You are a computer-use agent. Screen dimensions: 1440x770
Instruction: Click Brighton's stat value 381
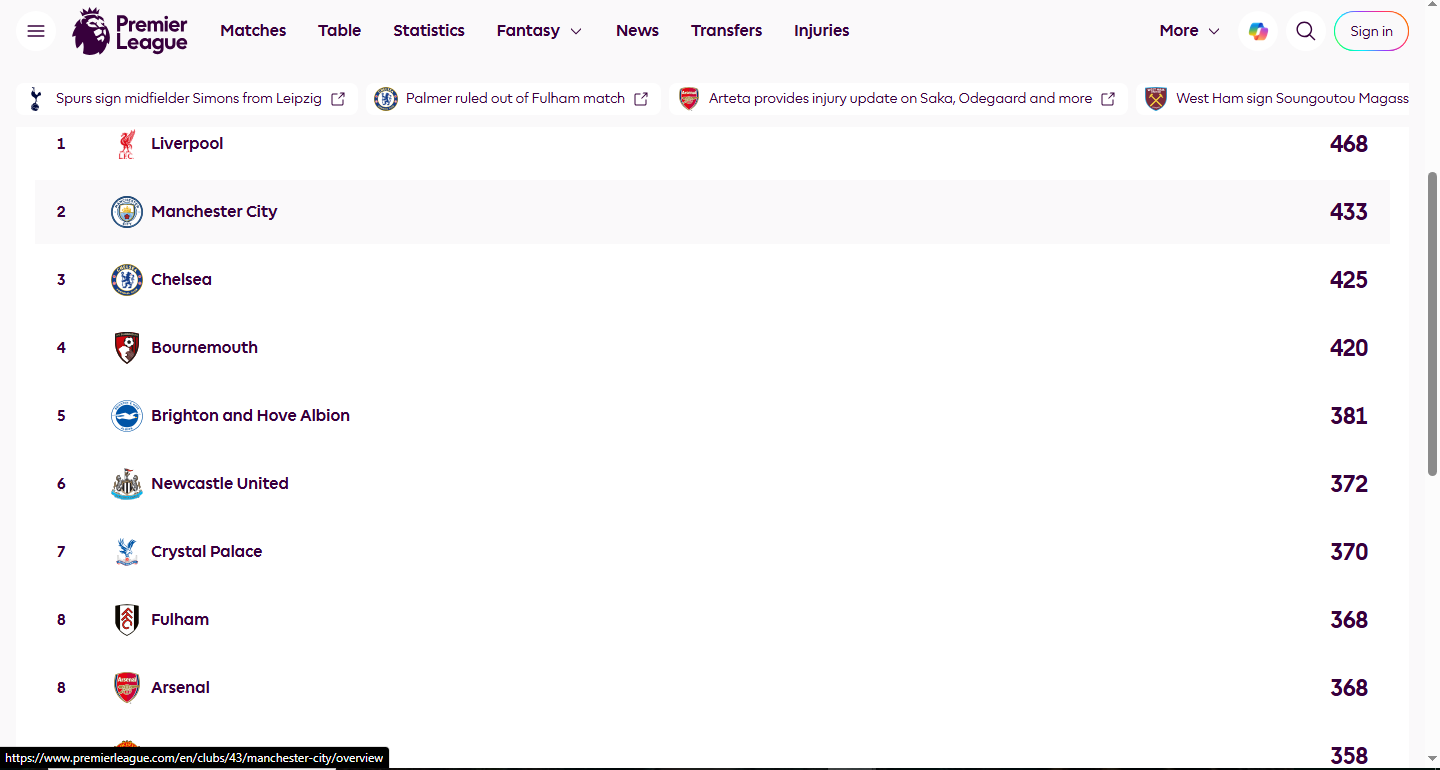(x=1348, y=416)
